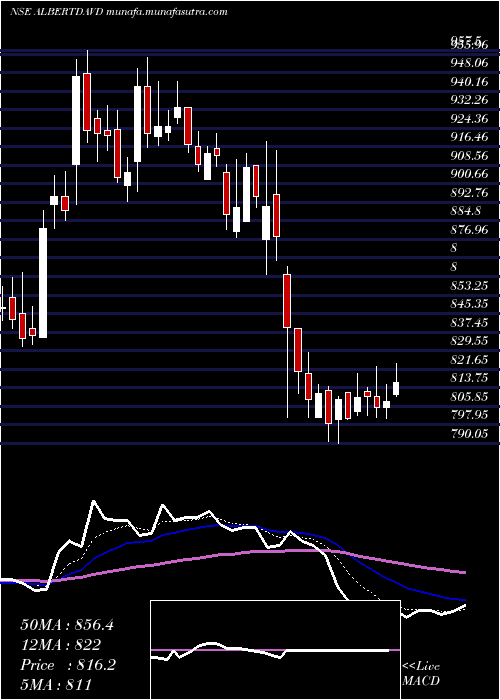Click the 853.25 price axis label

[x=469, y=285]
